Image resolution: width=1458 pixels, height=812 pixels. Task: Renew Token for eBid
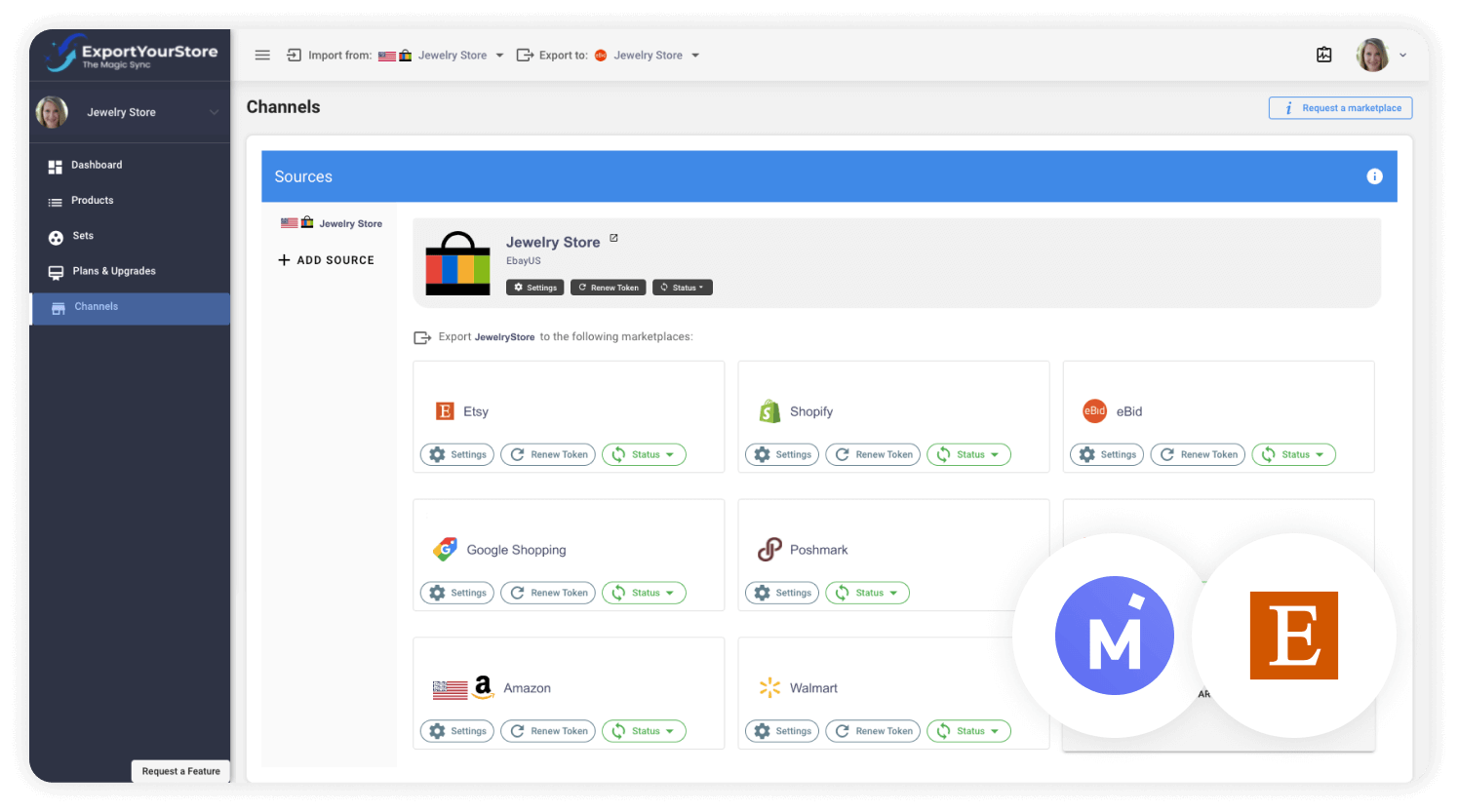tap(1198, 454)
